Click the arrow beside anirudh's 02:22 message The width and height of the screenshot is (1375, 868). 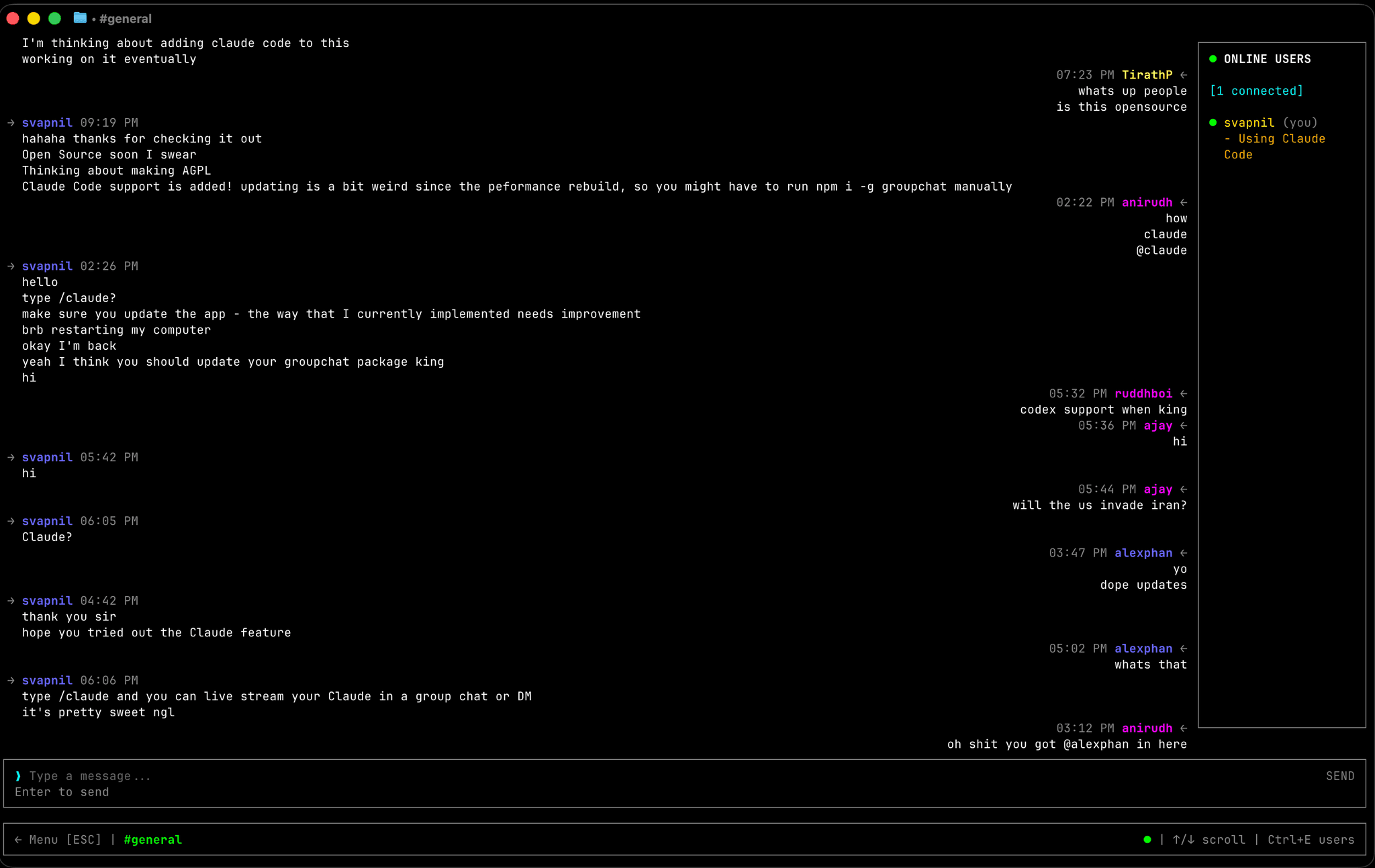click(x=1185, y=202)
